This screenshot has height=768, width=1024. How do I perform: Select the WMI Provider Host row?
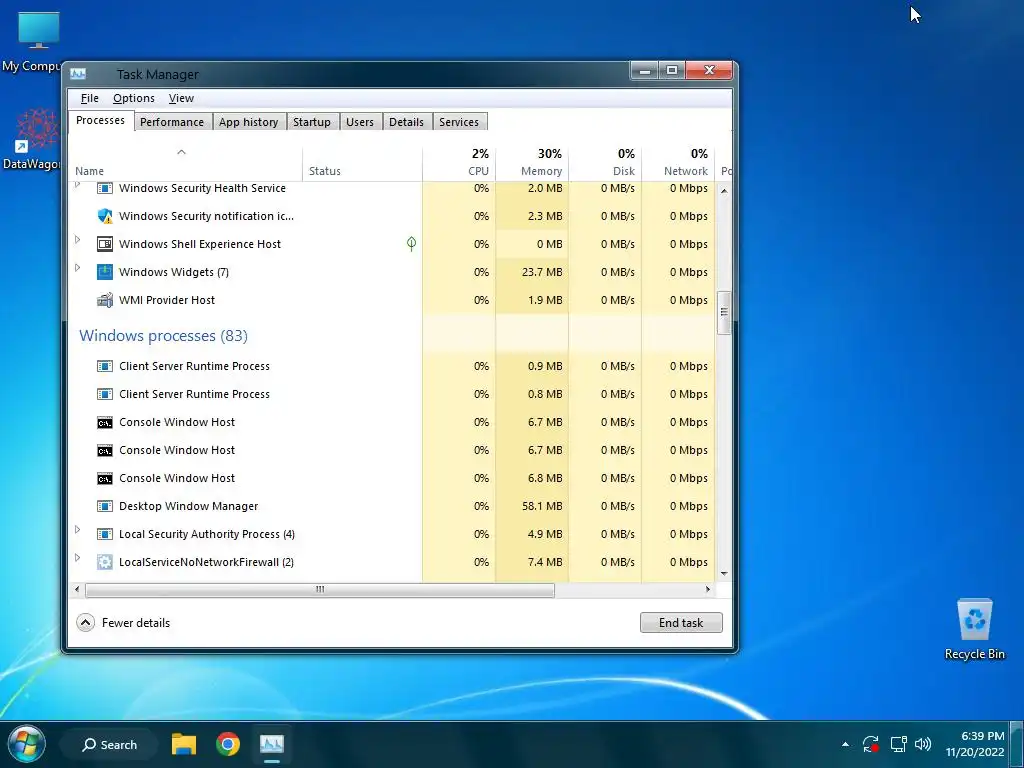[x=392, y=300]
